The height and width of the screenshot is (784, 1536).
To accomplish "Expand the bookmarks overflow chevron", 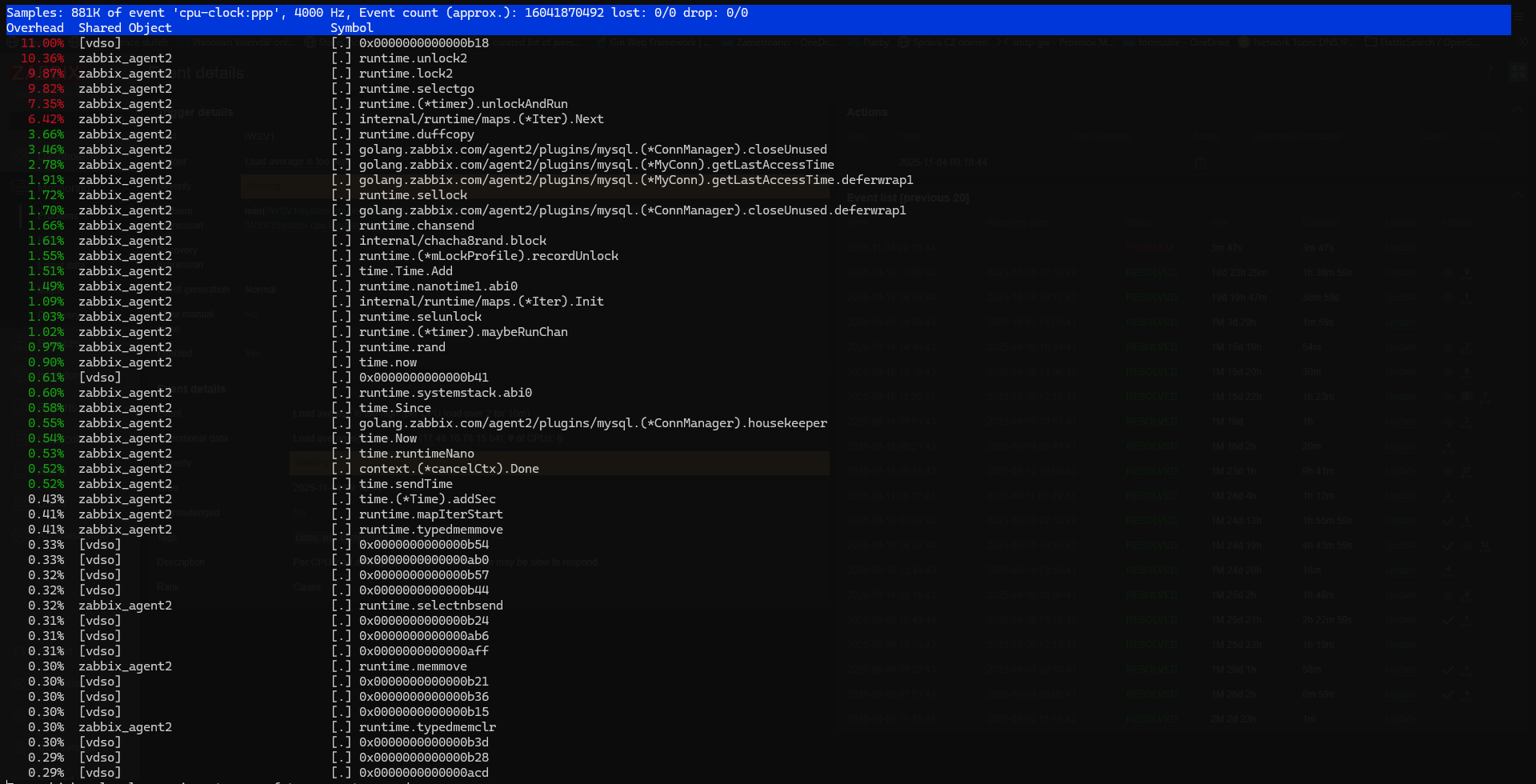I will pyautogui.click(x=1522, y=42).
